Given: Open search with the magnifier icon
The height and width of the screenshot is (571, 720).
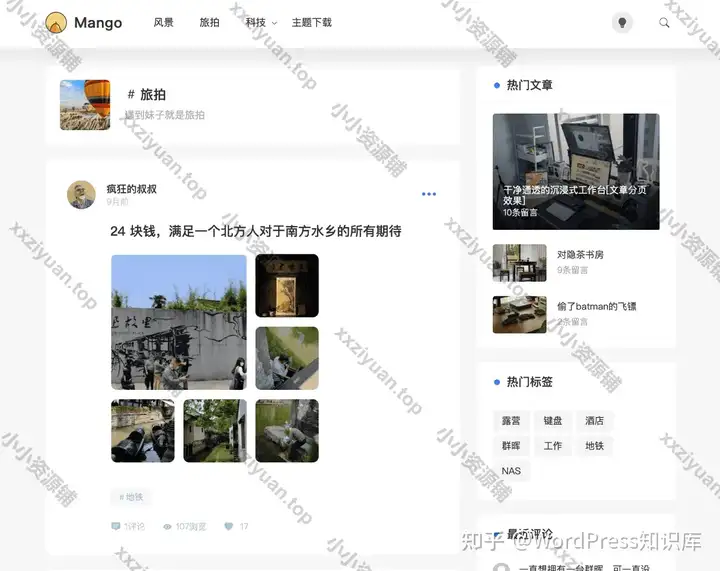Looking at the screenshot, I should (664, 22).
